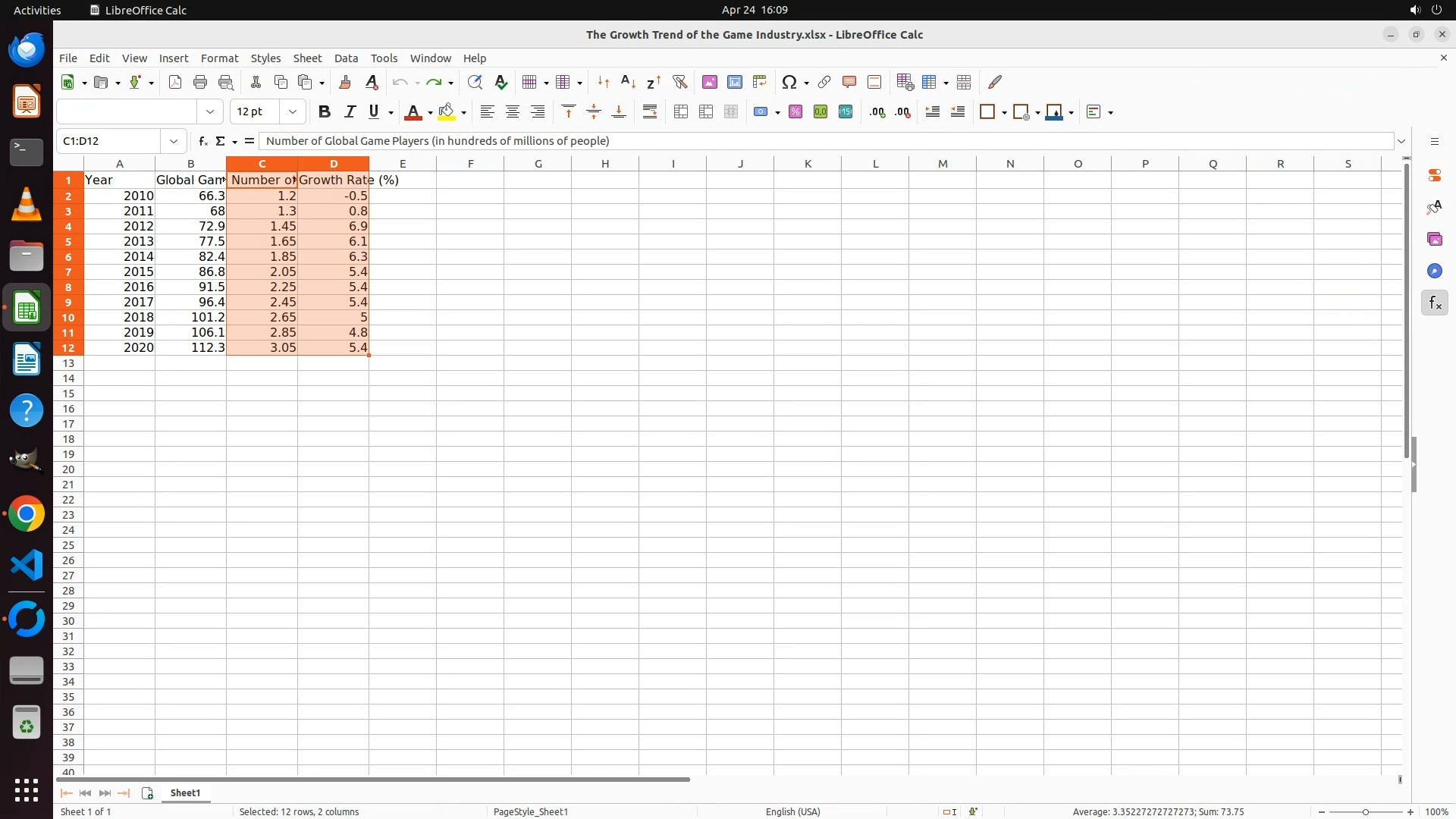Expand the font size dropdown
This screenshot has height=819, width=1456.
(x=293, y=112)
